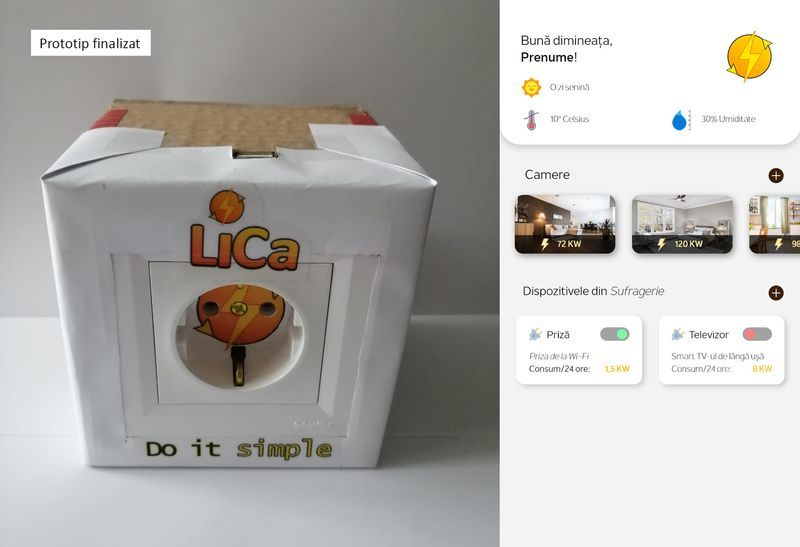Screen dimensions: 800x547
Task: Turn off the Priză switch
Action: pos(615,334)
